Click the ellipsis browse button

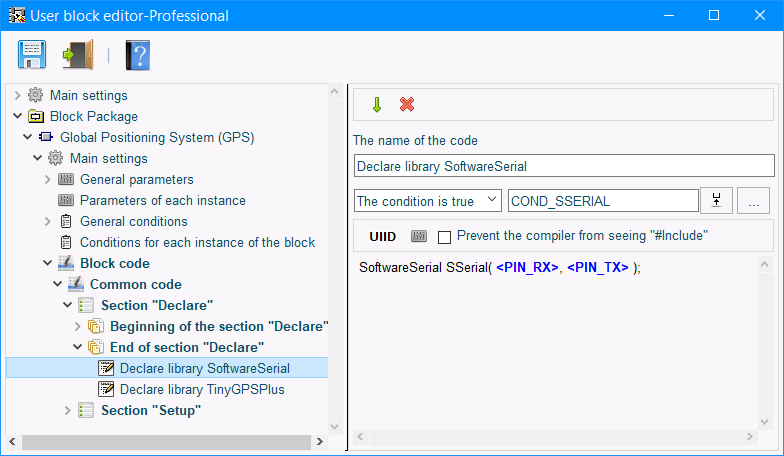[x=754, y=200]
